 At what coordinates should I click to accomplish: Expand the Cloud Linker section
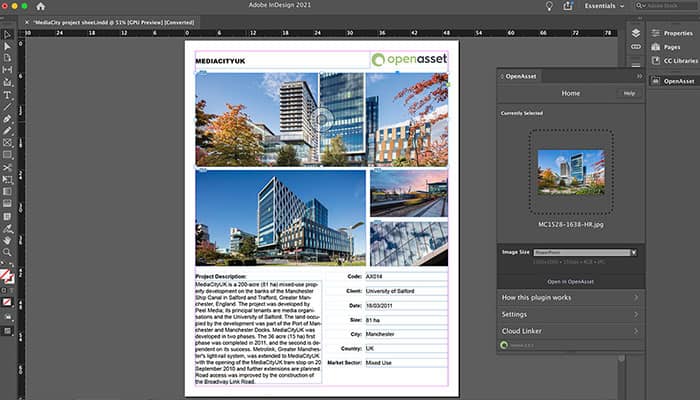click(570, 331)
